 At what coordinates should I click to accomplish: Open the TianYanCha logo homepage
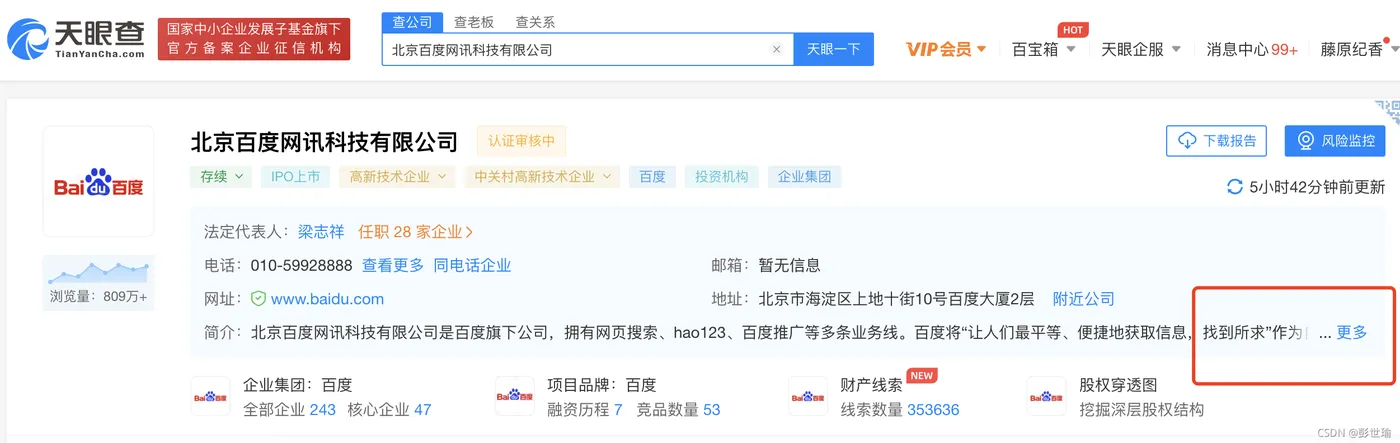coord(76,39)
